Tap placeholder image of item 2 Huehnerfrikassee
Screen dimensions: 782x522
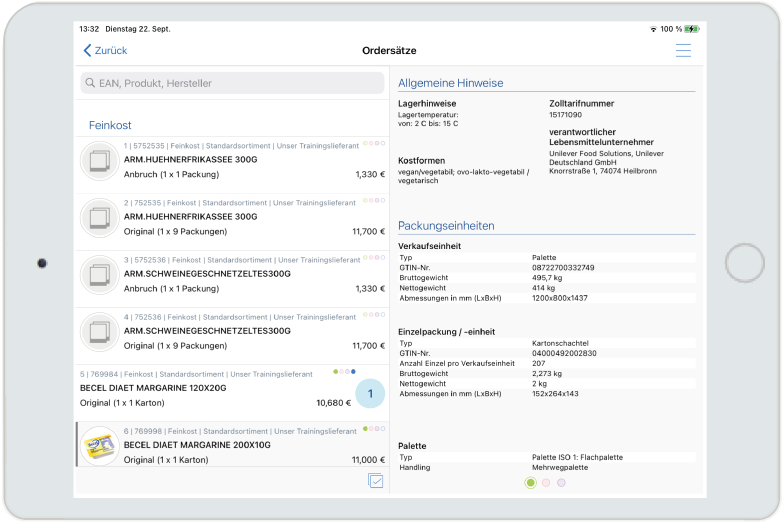coord(99,217)
